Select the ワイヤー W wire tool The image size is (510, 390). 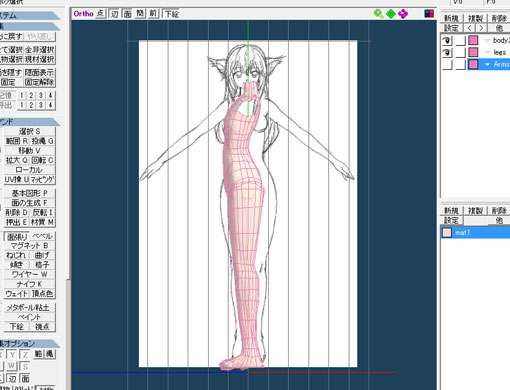(29, 274)
